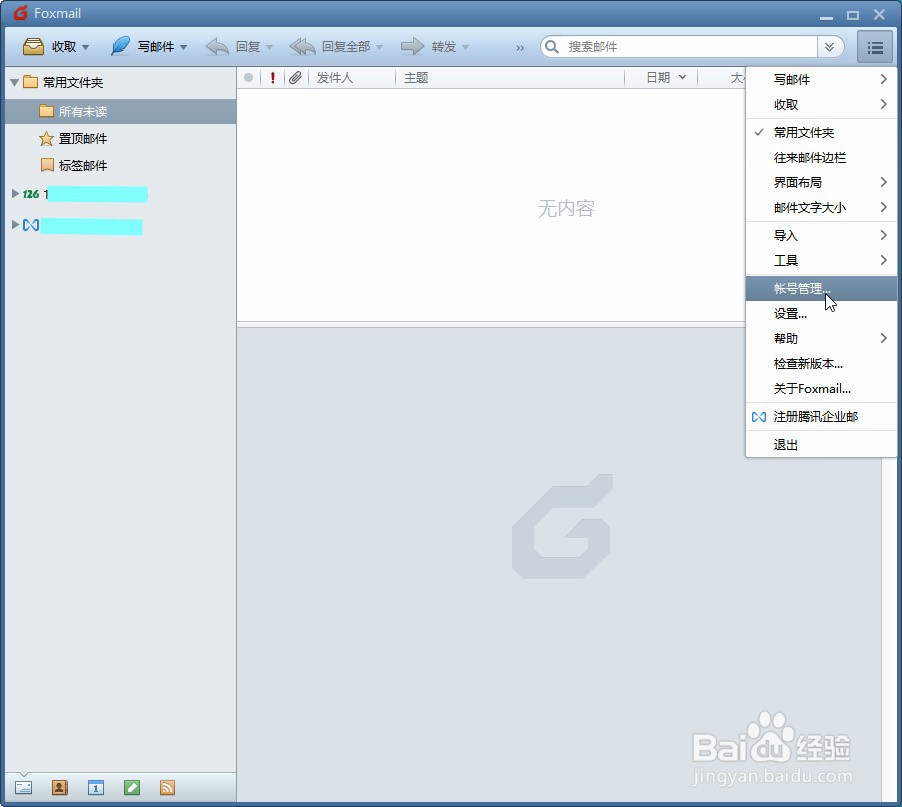
Task: Toggle the read status column header
Action: pos(250,77)
